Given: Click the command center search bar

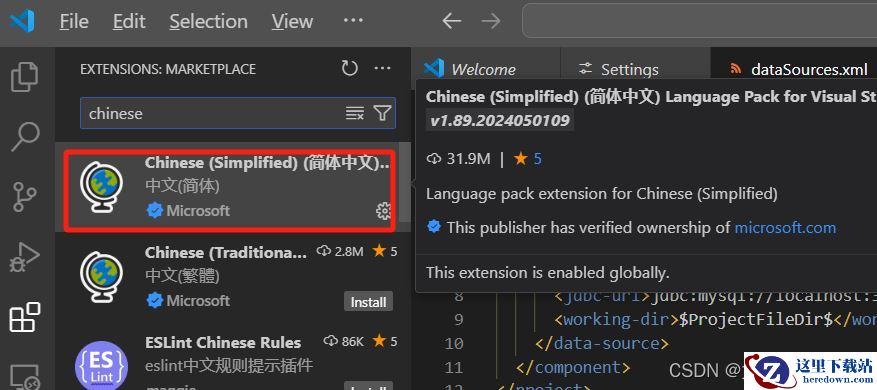Looking at the screenshot, I should [x=699, y=21].
